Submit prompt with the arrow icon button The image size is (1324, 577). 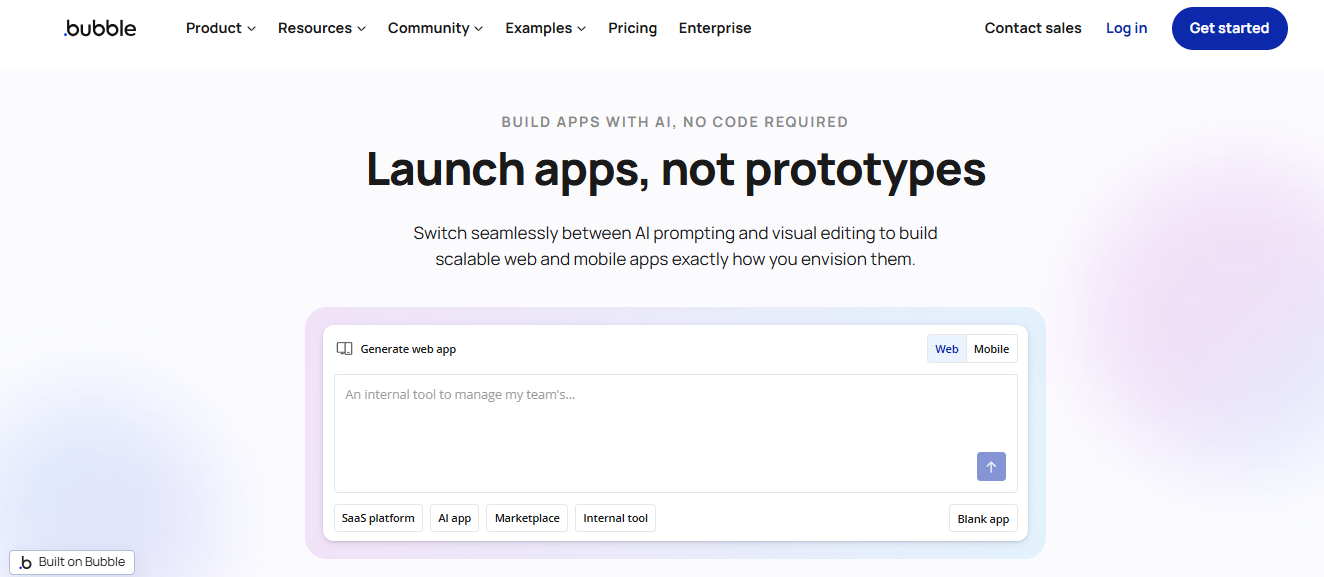(991, 467)
